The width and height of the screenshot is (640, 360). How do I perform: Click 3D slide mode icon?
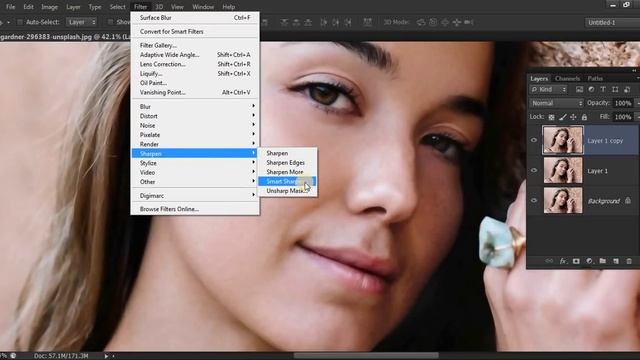point(457,22)
